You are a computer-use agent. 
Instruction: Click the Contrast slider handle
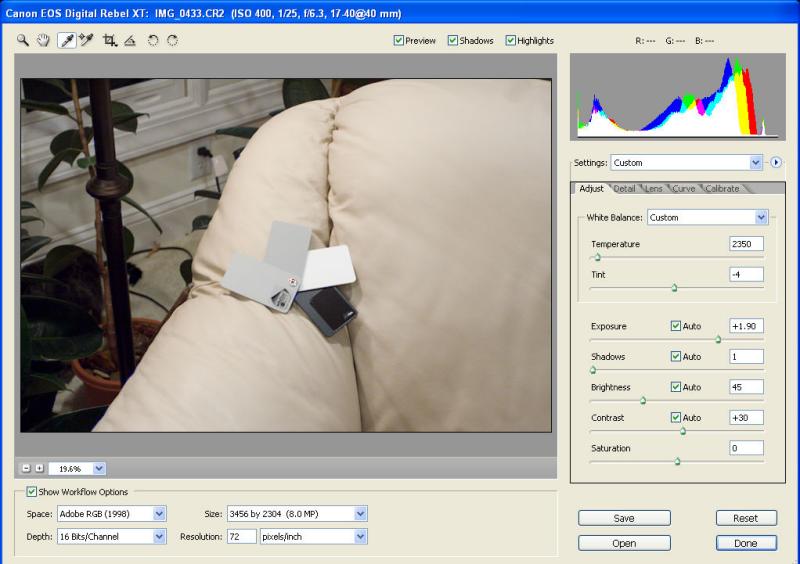[x=683, y=431]
